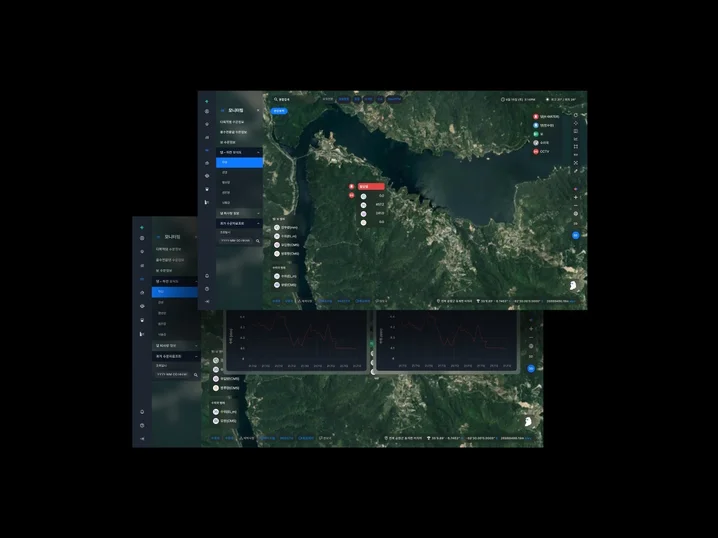Collapse the monitoring panel header chevron
The width and height of the screenshot is (718, 538).
(x=257, y=109)
